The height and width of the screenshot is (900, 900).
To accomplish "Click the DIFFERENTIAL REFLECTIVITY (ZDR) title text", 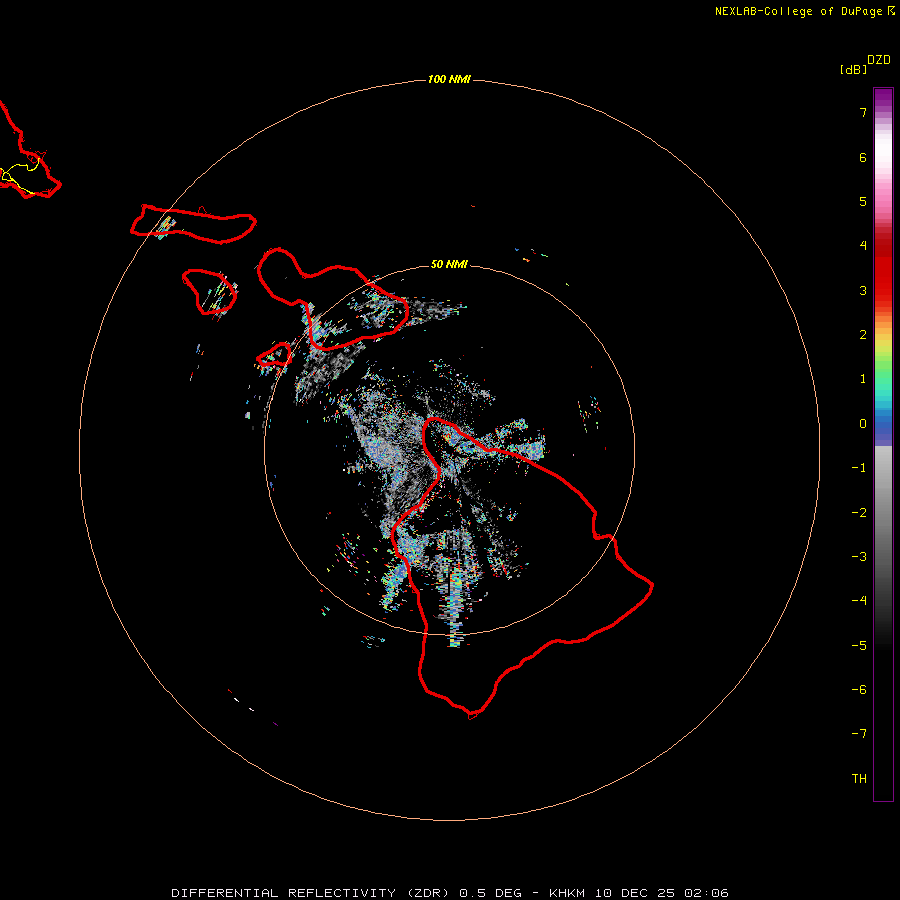I will click(311, 893).
